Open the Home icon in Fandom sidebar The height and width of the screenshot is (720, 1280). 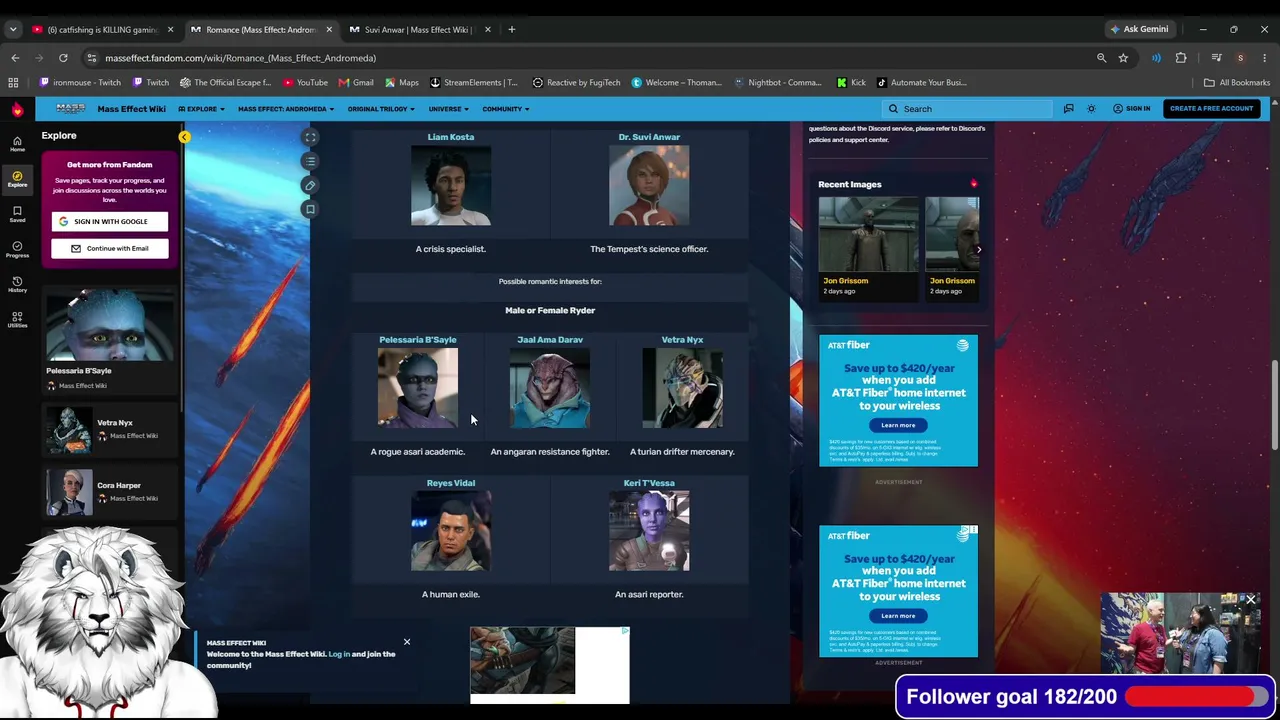click(17, 143)
